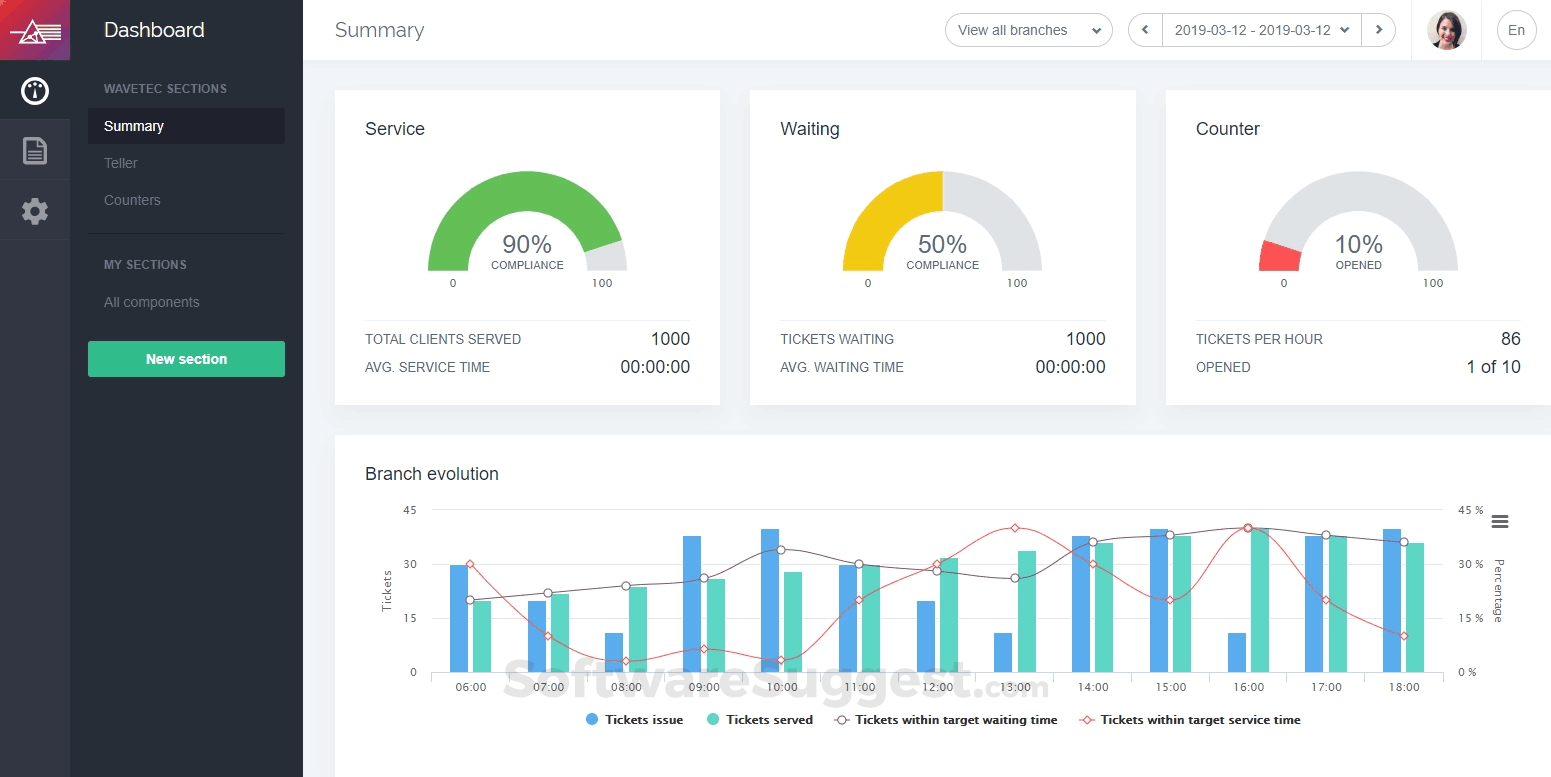This screenshot has height=777, width=1551.
Task: Open the dashboard speedometer icon in sidebar
Action: click(35, 90)
